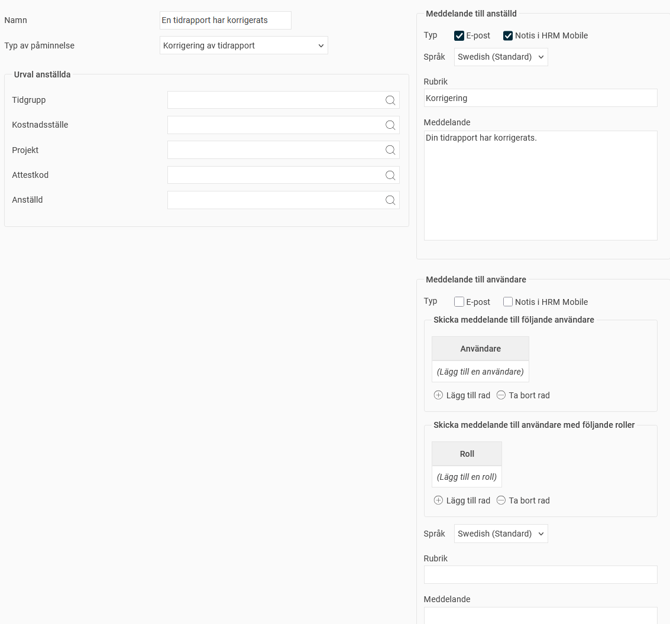The image size is (670, 624).
Task: Open Språk dropdown in user message section
Action: pyautogui.click(x=501, y=534)
